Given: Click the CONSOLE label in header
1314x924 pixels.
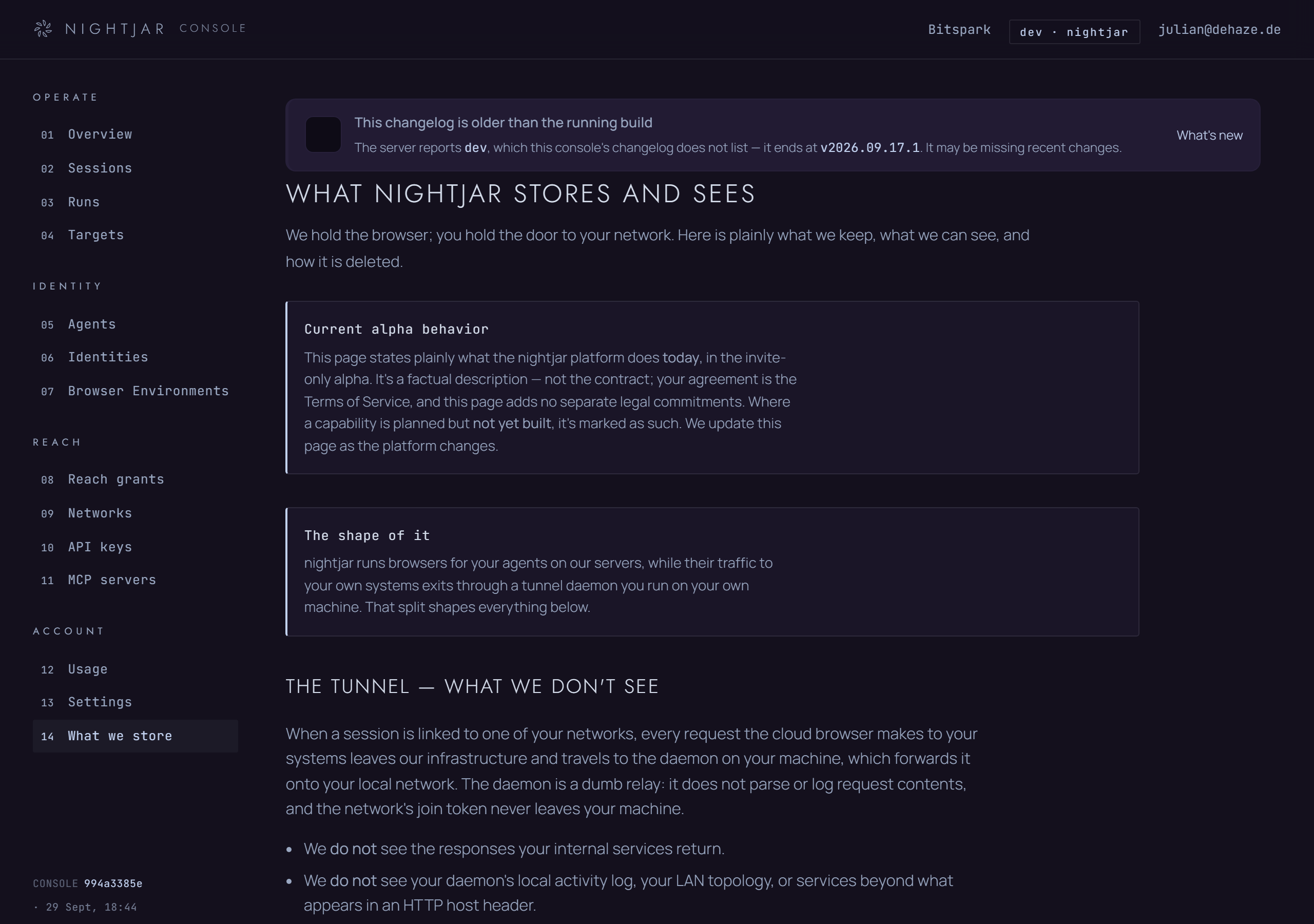Looking at the screenshot, I should point(213,29).
